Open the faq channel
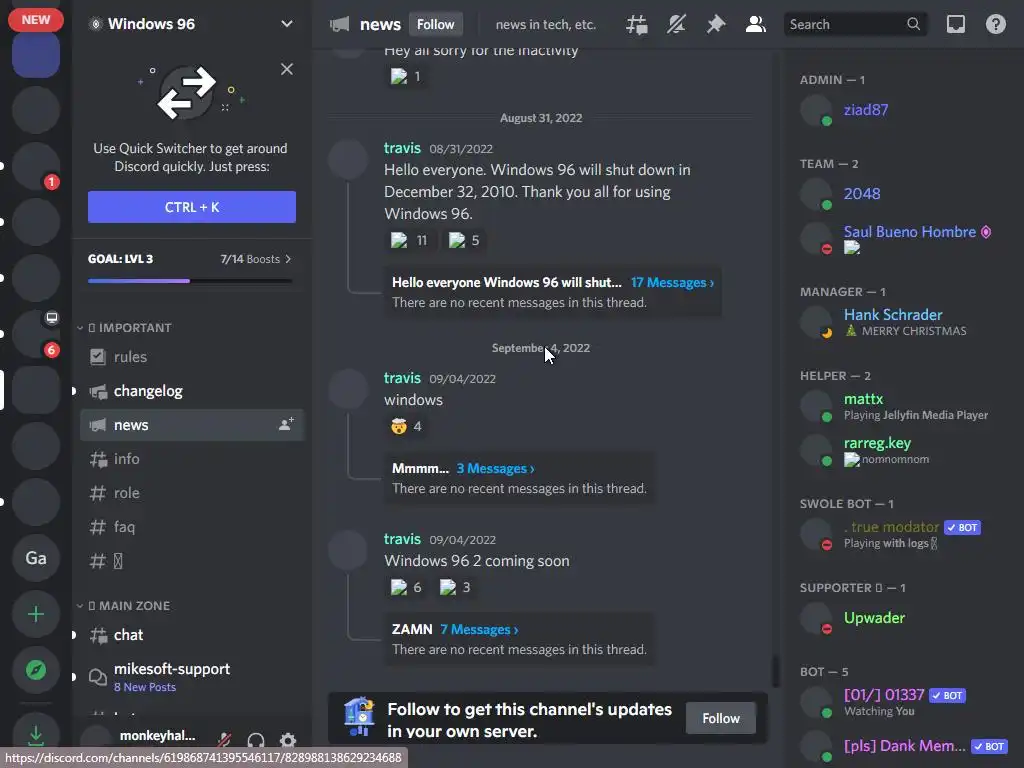 (192, 527)
